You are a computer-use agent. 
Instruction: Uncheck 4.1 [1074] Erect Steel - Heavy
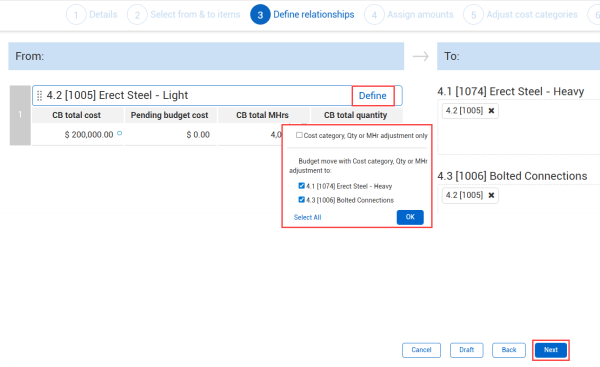pos(302,186)
